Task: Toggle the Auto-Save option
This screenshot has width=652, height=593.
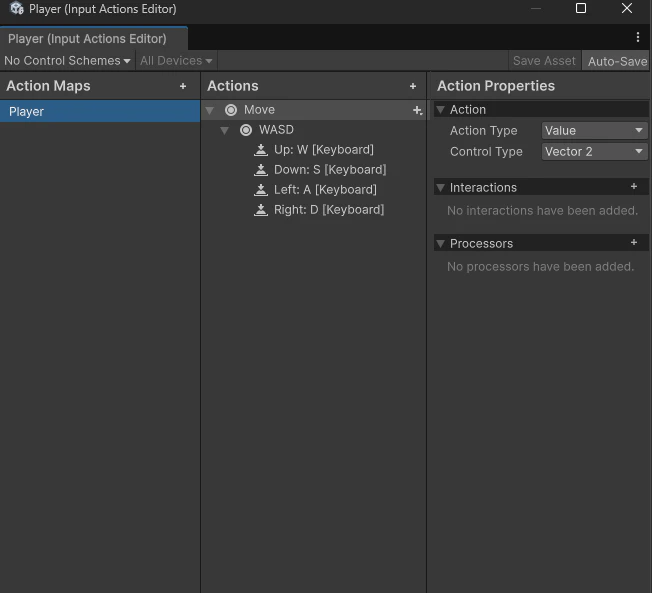Action: pyautogui.click(x=616, y=61)
